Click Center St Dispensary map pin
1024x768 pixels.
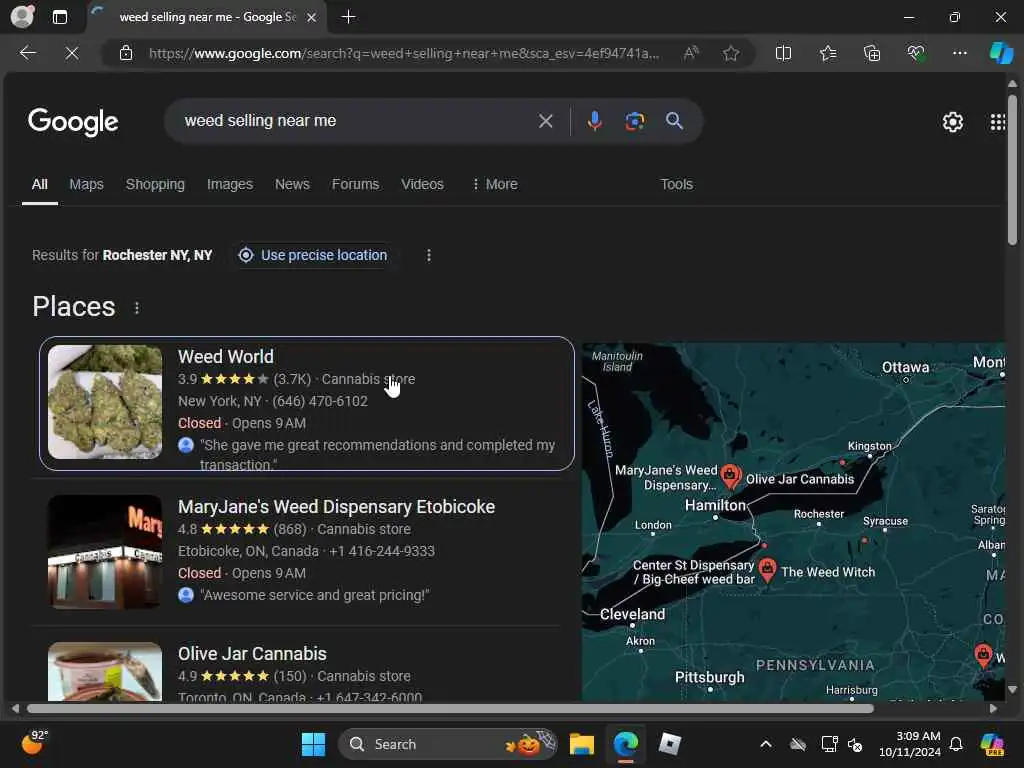pyautogui.click(x=767, y=570)
